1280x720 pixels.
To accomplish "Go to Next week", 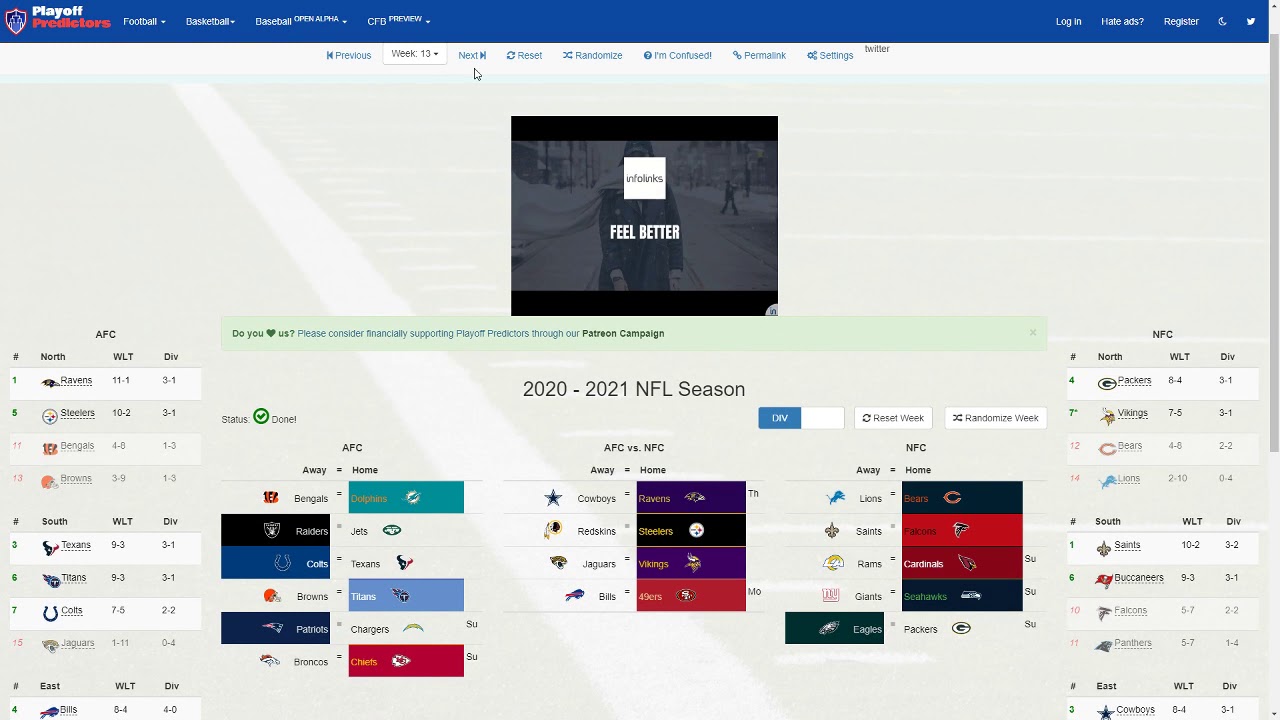I will pyautogui.click(x=472, y=55).
